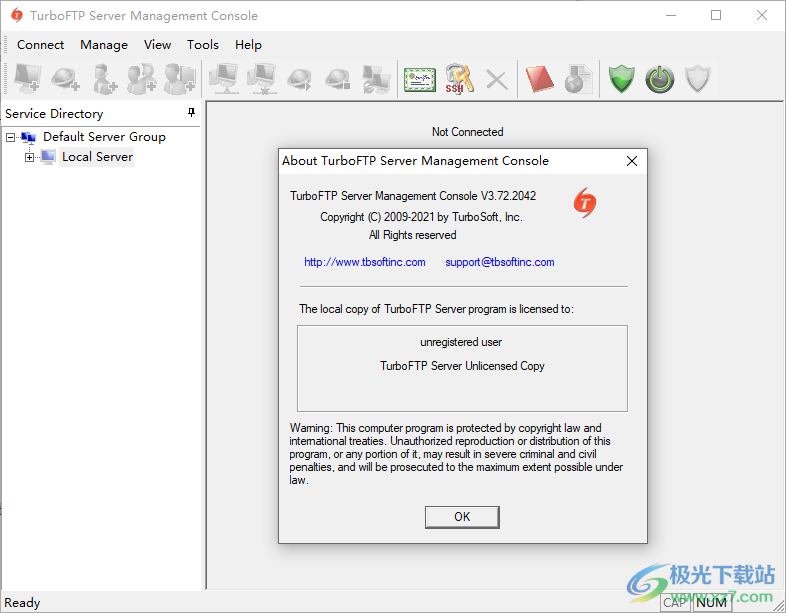Click the Local Server computer icon
Image resolution: width=786 pixels, height=613 pixels.
pos(48,157)
